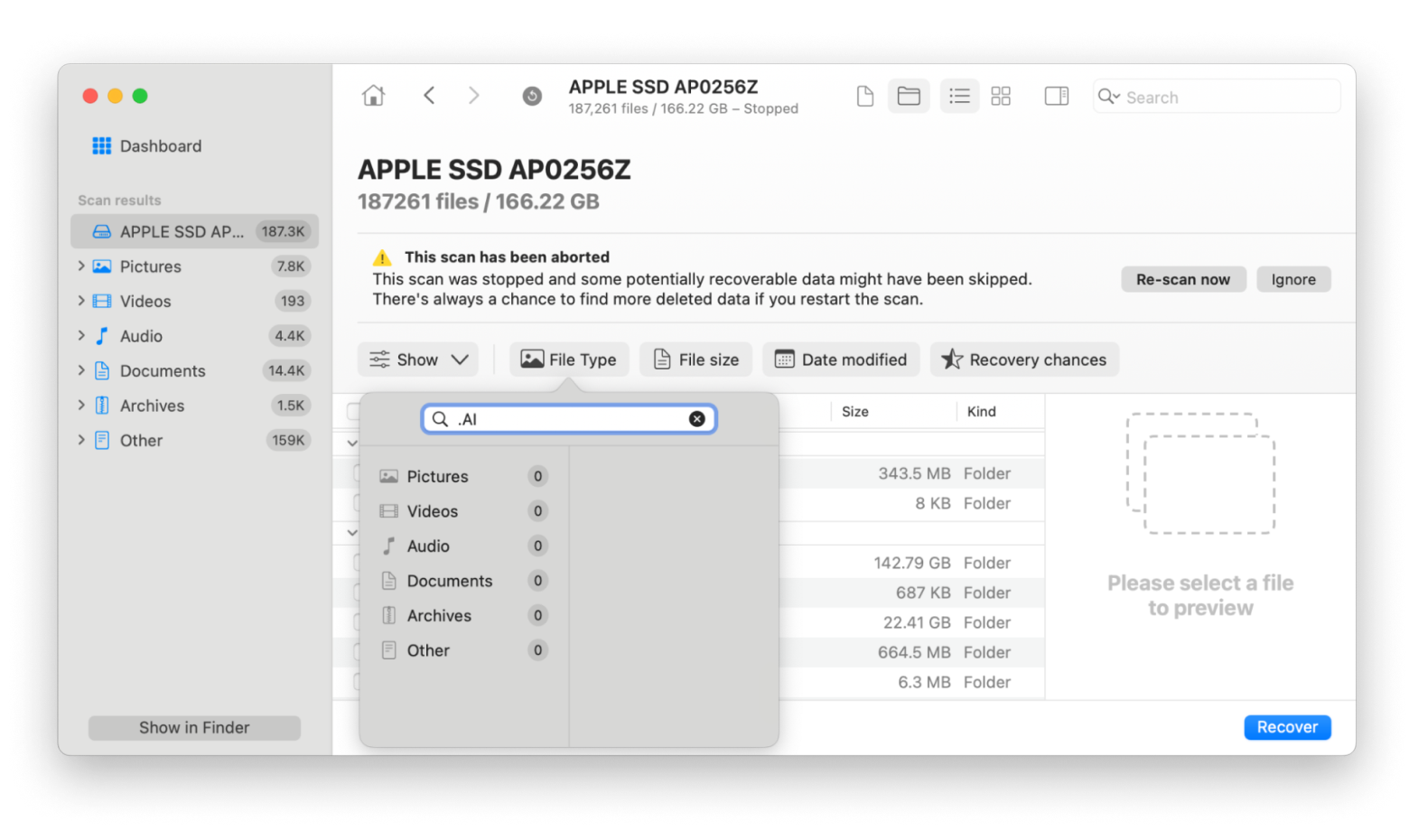
Task: Choose Pictures in file type popup
Action: point(464,476)
